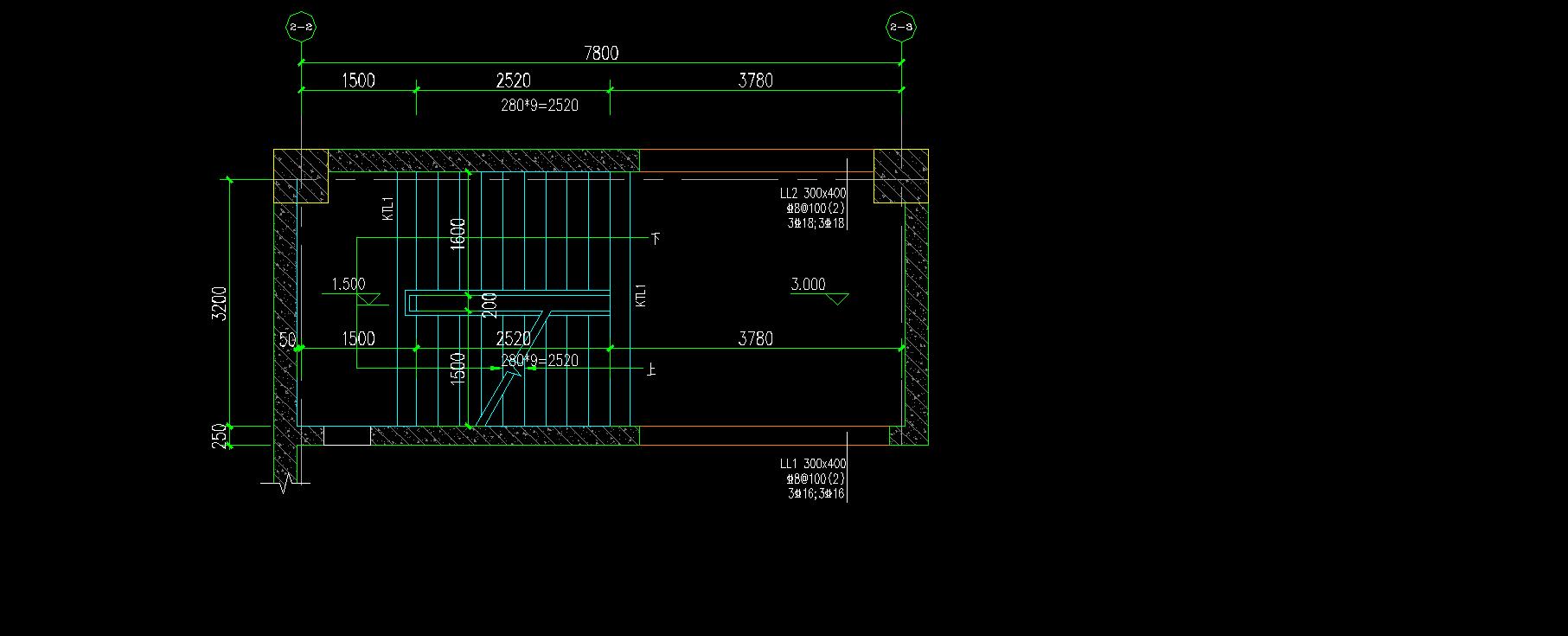Click the "2-3" grid axis bubble

tap(901, 28)
